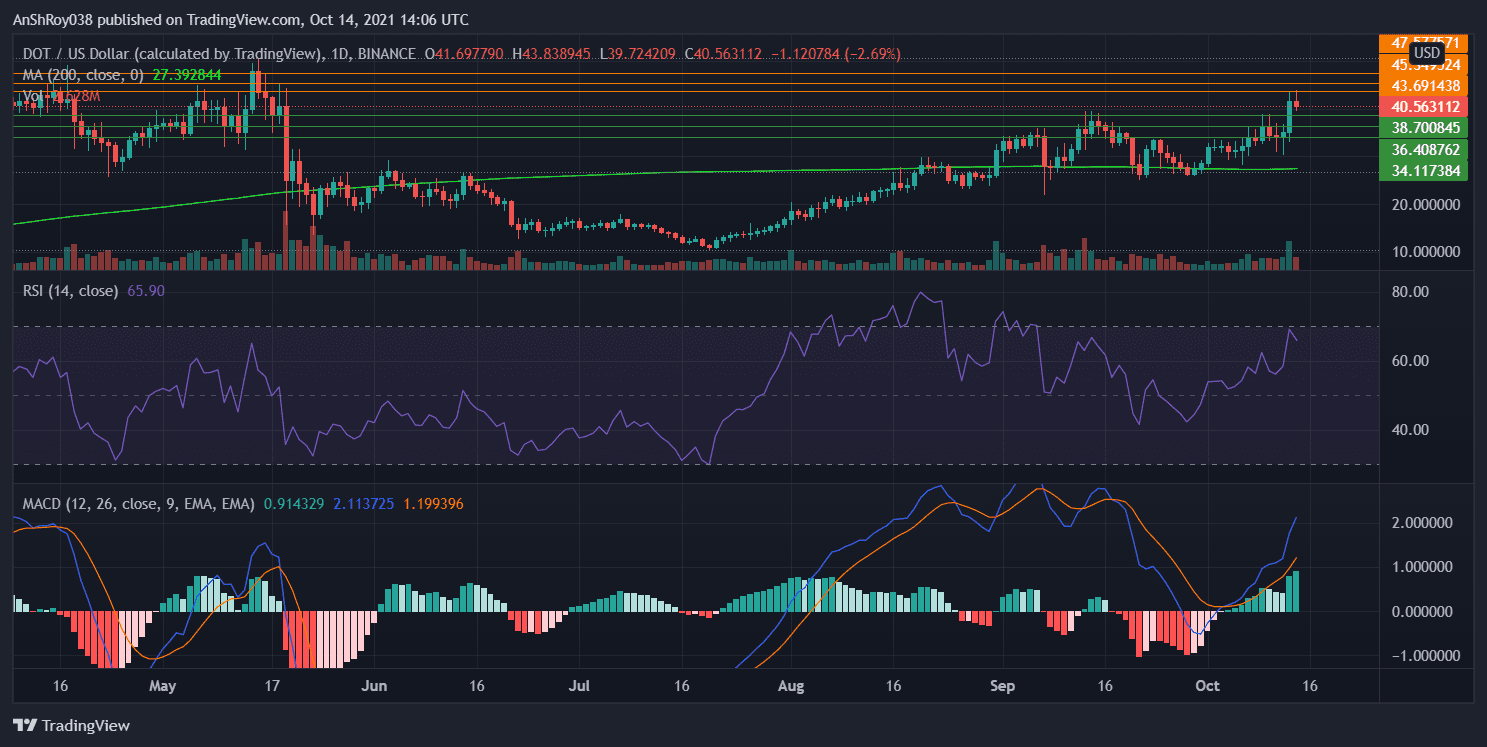Click the green price tag 36.408762
Image resolution: width=1487 pixels, height=747 pixels.
[1424, 149]
